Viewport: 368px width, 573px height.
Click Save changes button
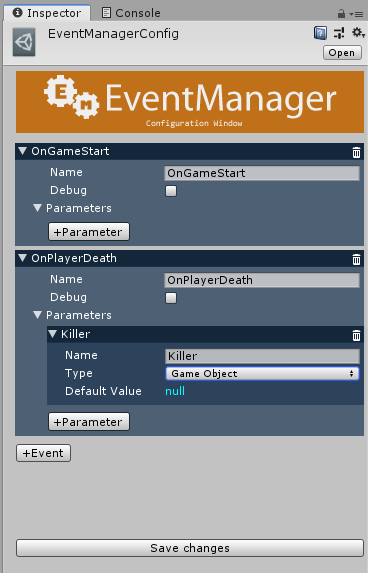[190, 548]
